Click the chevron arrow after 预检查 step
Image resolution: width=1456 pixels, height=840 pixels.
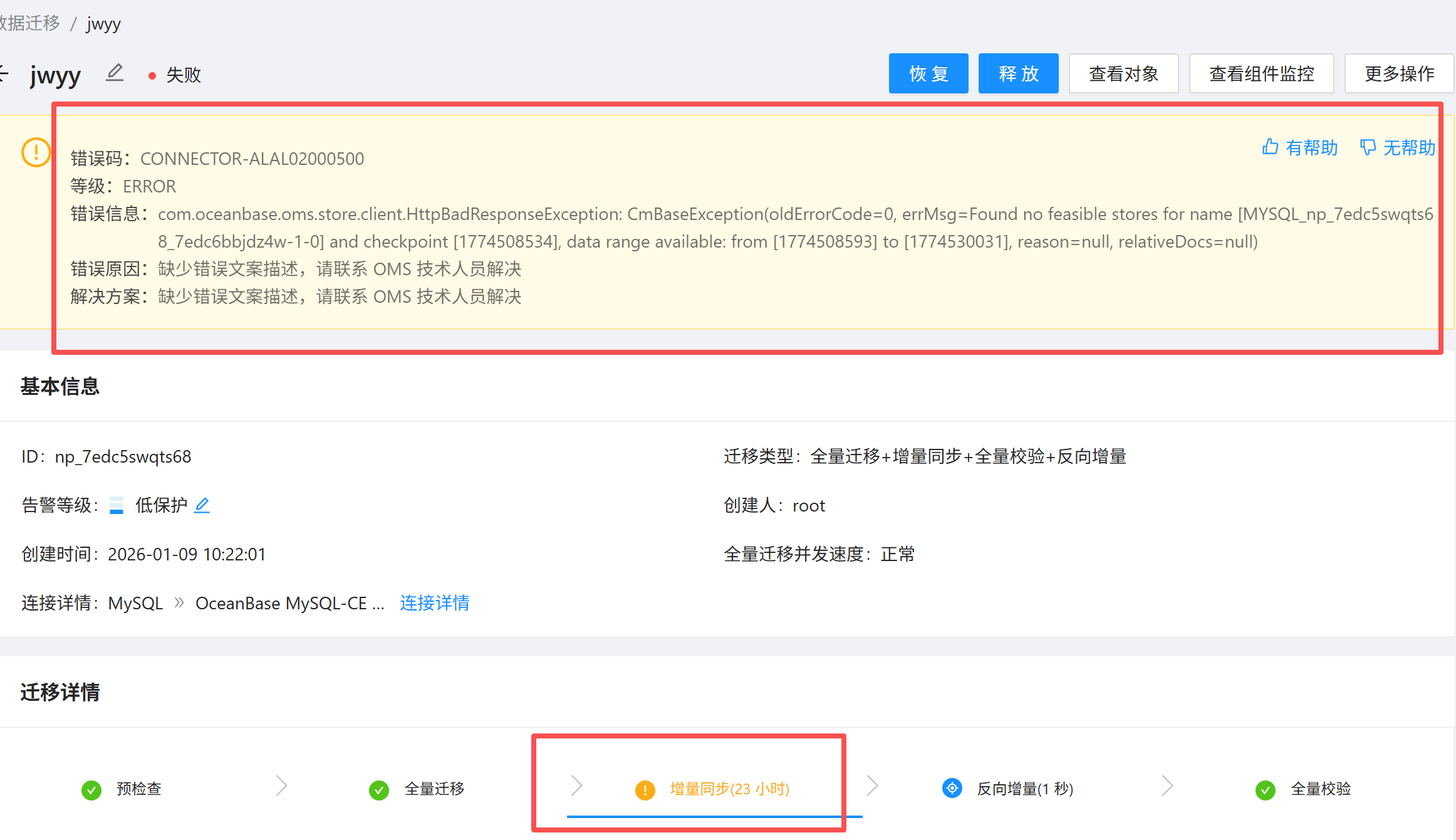[281, 785]
